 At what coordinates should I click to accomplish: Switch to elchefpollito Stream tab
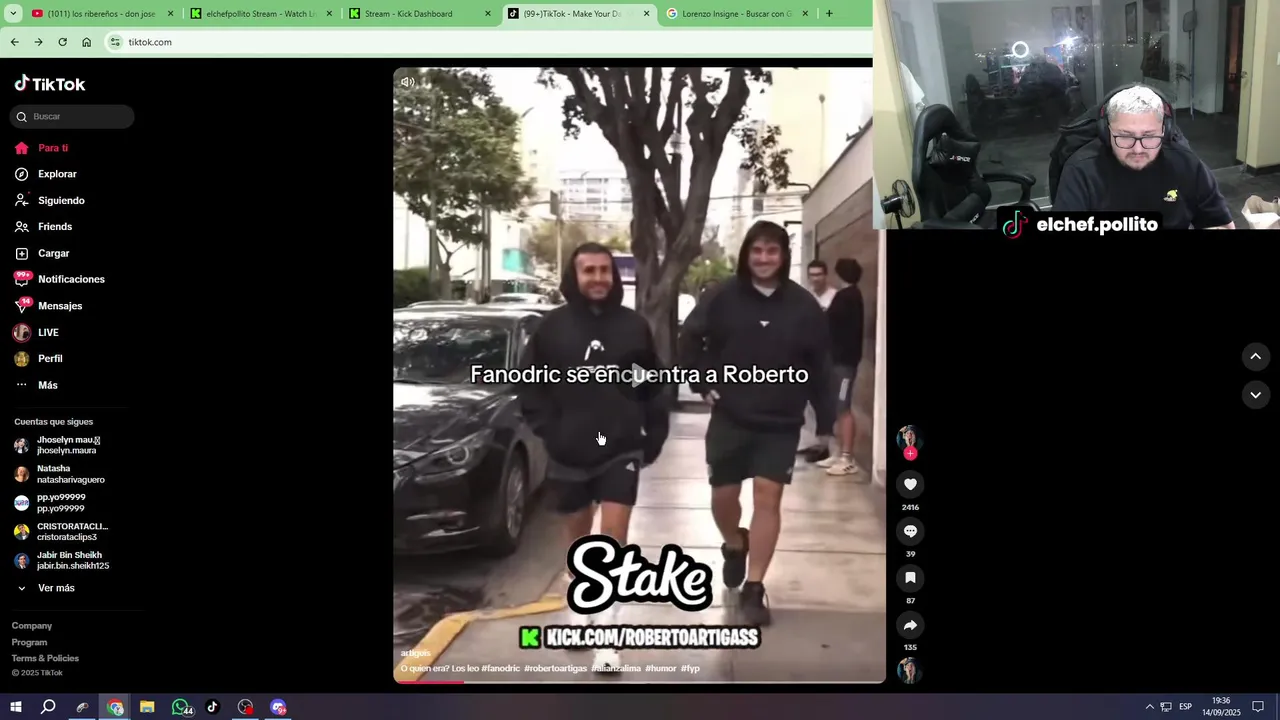tap(262, 14)
